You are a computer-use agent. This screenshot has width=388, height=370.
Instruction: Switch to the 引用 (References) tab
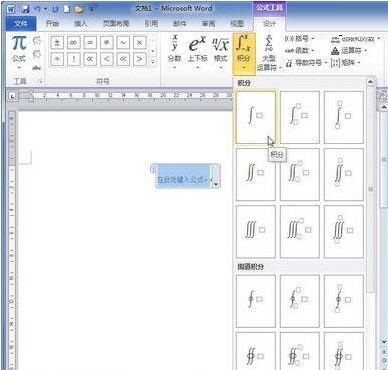tap(151, 23)
